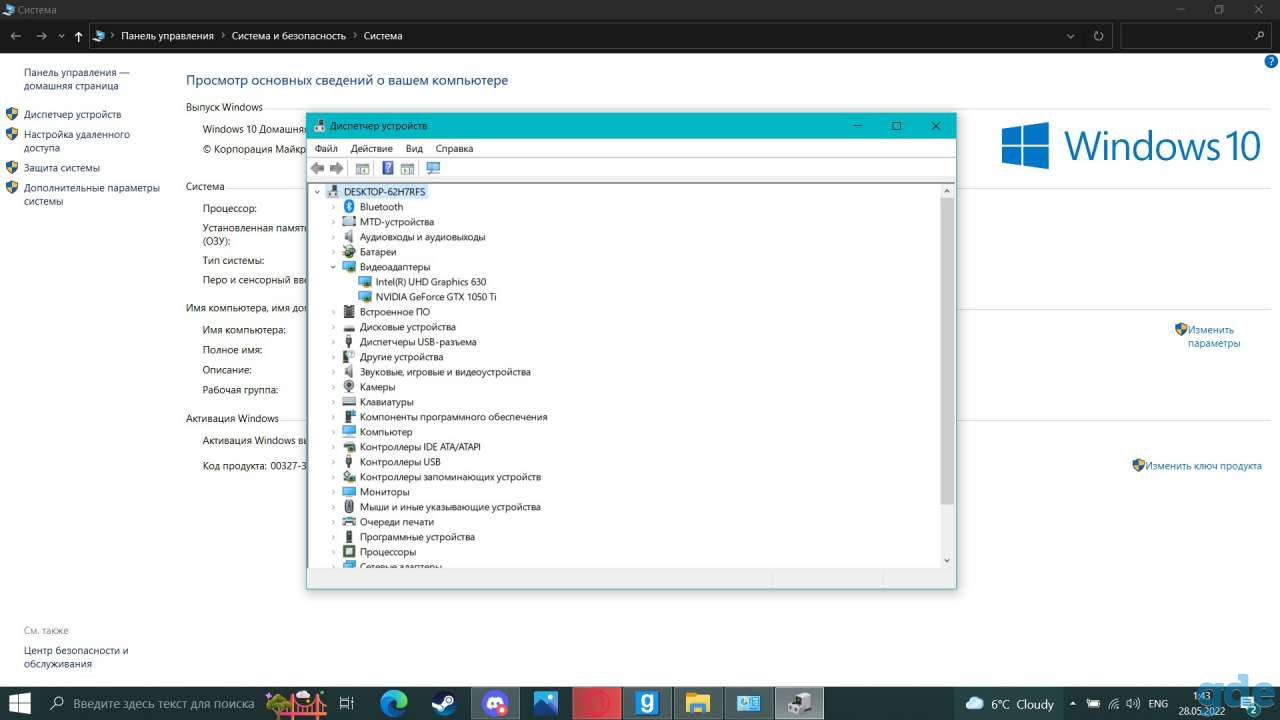Screen dimensions: 1280x720
Task: Click the Мыши и иные указывающие устройства icon
Action: (349, 507)
